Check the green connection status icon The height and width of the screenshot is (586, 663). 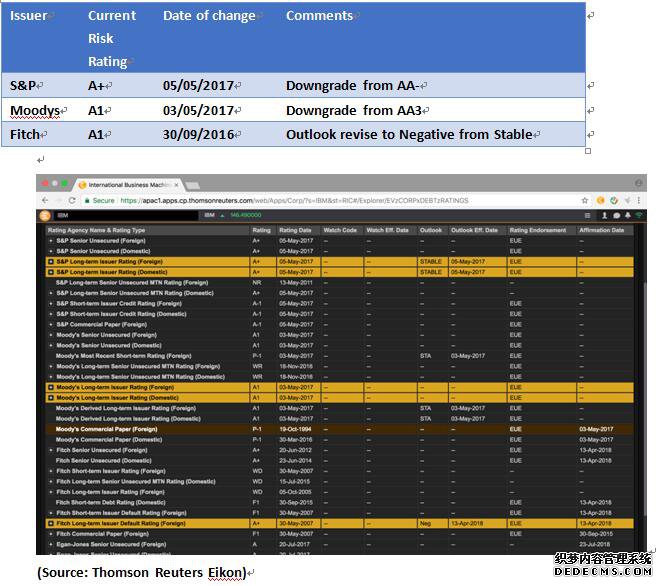coord(639,216)
